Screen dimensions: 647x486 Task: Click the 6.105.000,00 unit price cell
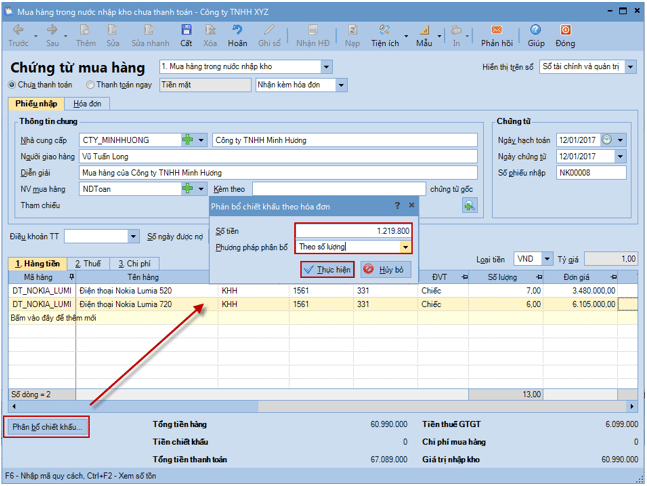click(x=580, y=304)
